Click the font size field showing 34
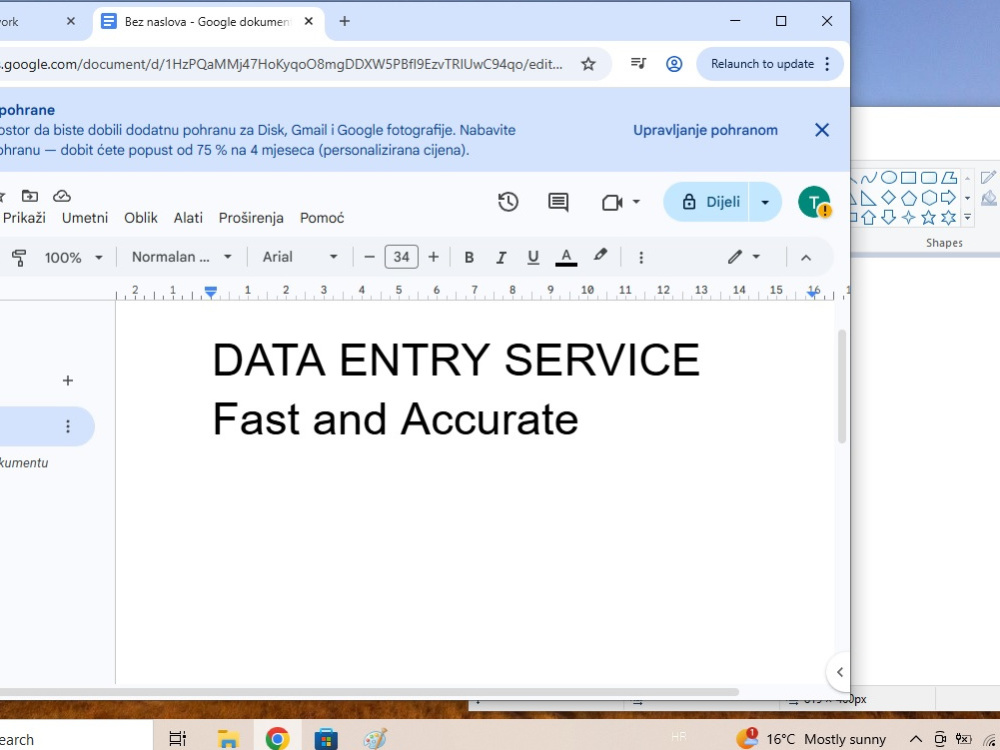Image resolution: width=1000 pixels, height=750 pixels. (401, 257)
